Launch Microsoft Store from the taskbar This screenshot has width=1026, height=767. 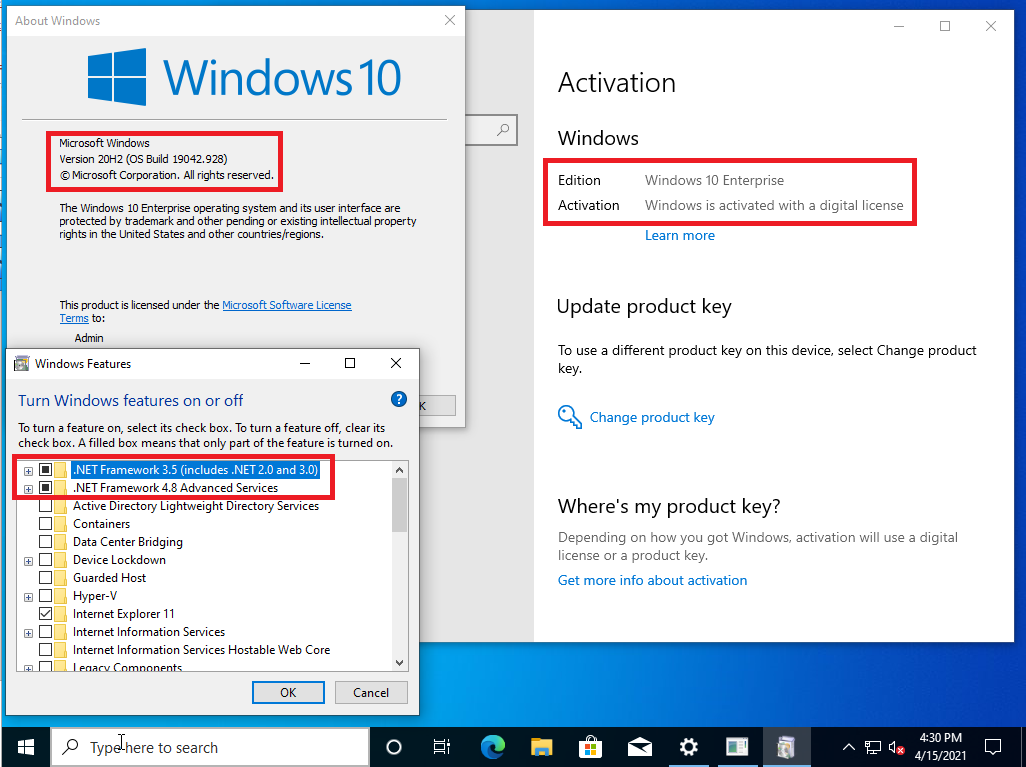tap(591, 747)
